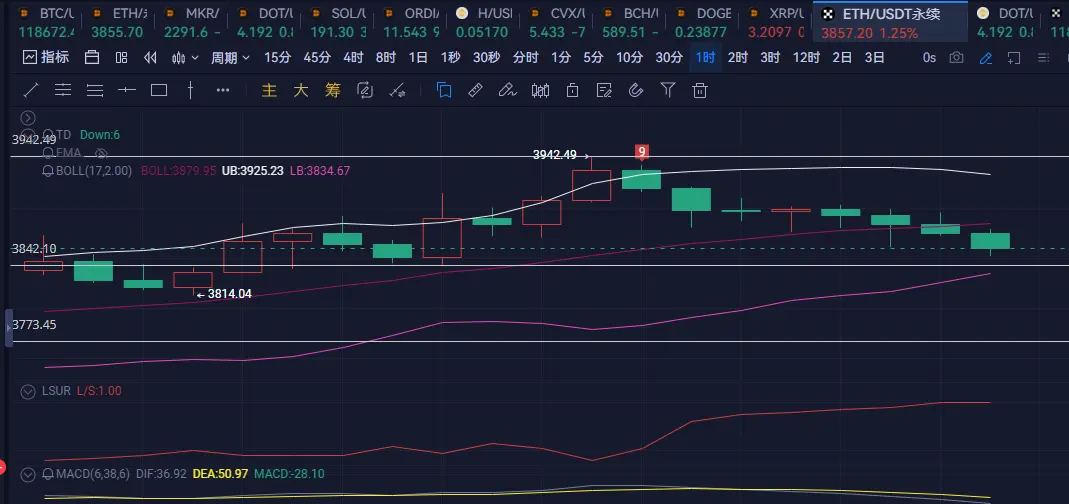Open the SOL/U ticker tab
Image resolution: width=1069 pixels, height=504 pixels.
340,23
